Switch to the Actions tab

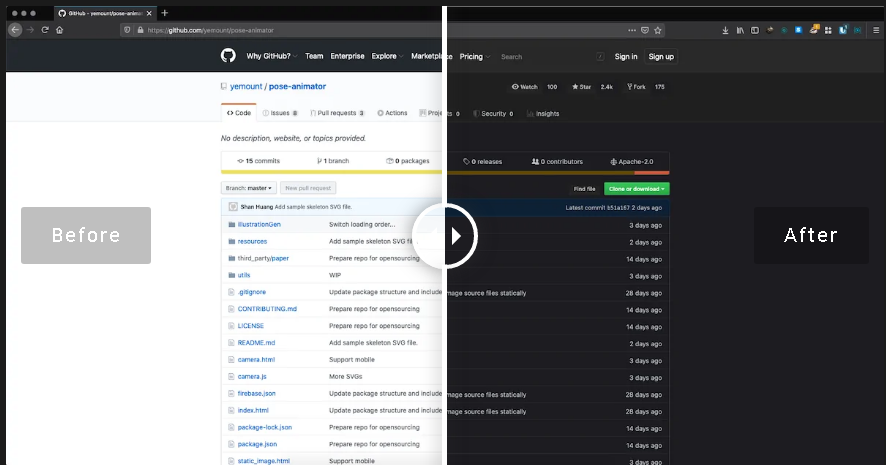click(392, 113)
